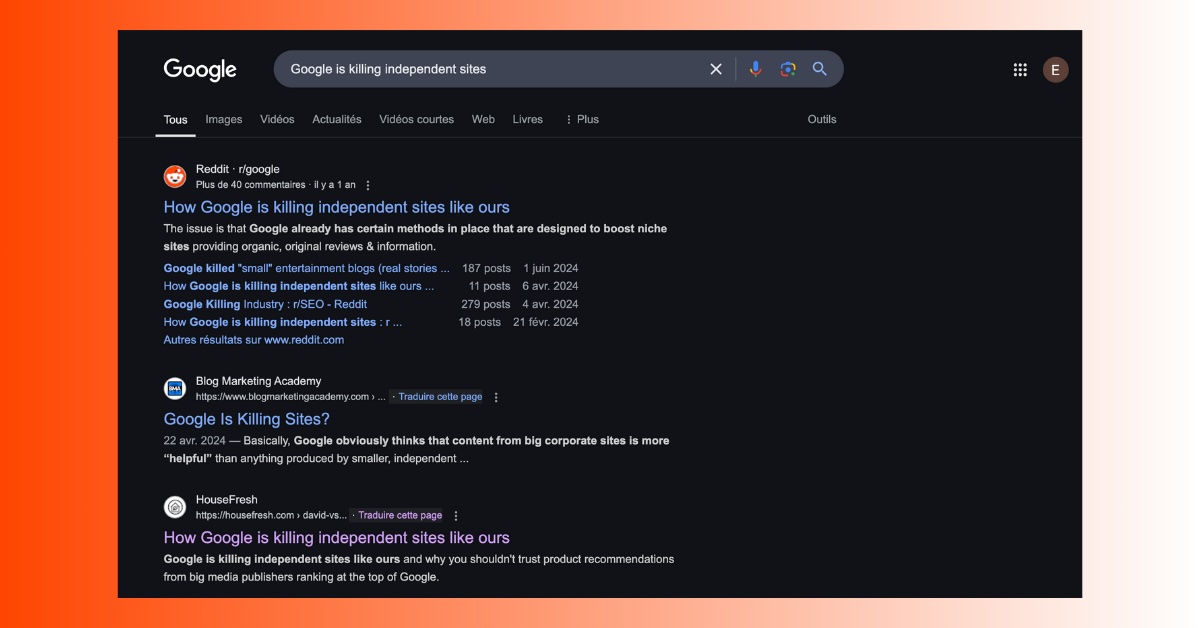Click 'Plus de 40 commentaires' text

point(251,185)
